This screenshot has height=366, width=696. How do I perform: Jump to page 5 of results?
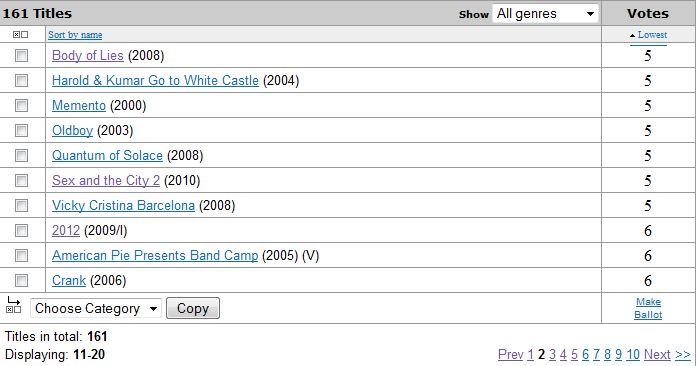tap(574, 354)
